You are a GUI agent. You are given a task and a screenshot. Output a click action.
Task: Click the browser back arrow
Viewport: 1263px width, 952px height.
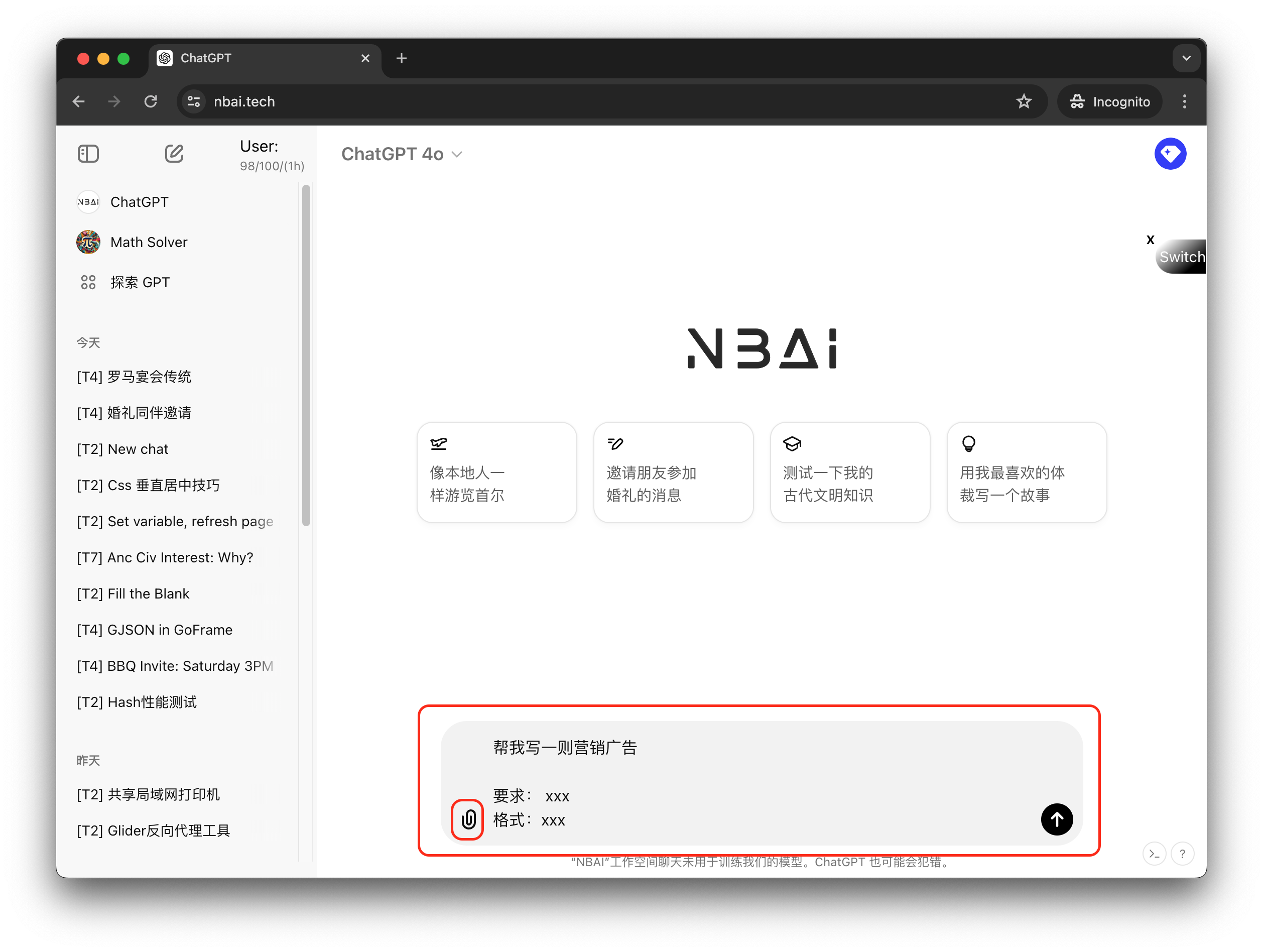click(x=79, y=101)
